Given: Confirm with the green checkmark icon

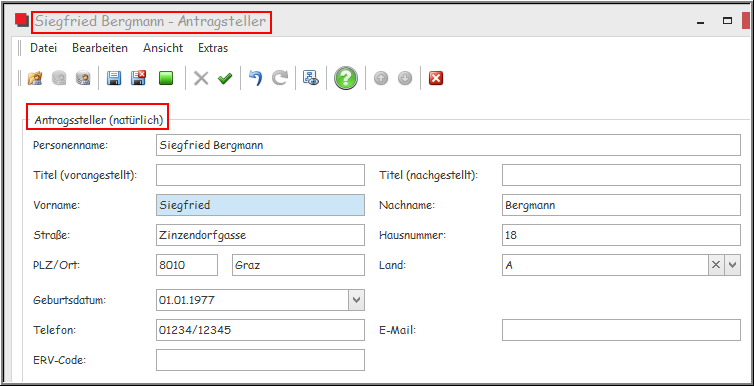Looking at the screenshot, I should coord(225,78).
